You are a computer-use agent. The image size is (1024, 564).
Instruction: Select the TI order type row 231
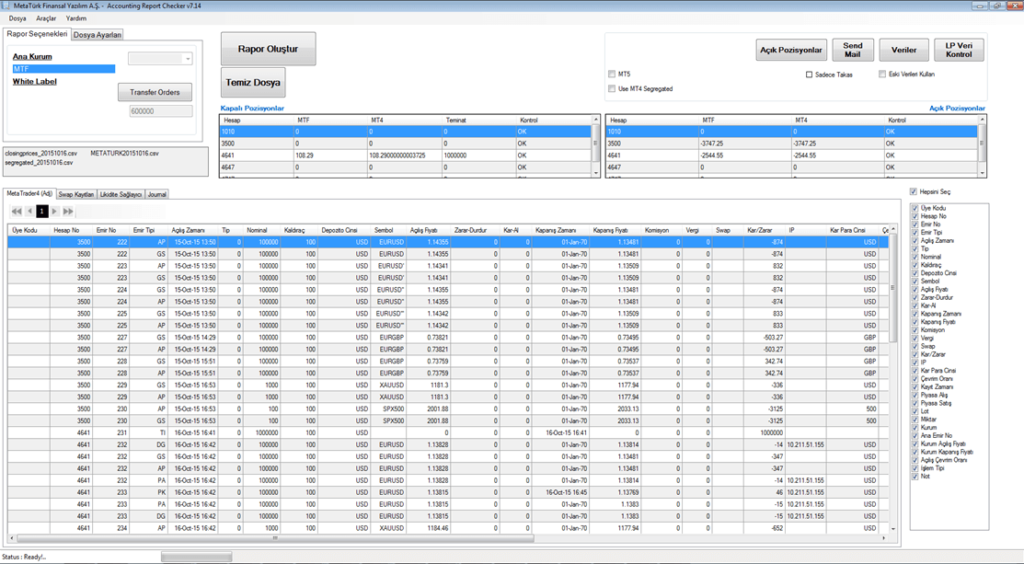[447, 433]
